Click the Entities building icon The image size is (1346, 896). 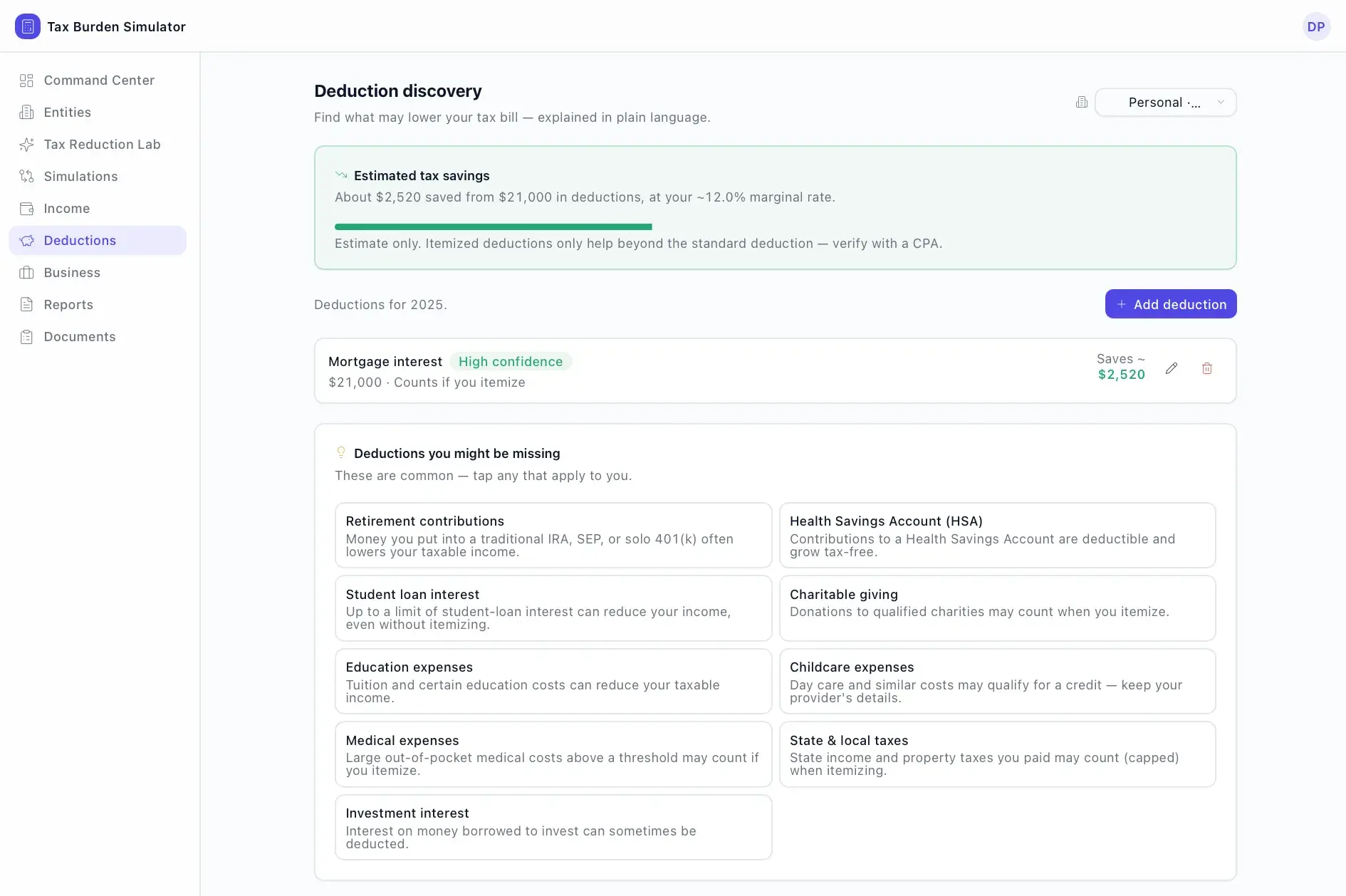coord(26,113)
